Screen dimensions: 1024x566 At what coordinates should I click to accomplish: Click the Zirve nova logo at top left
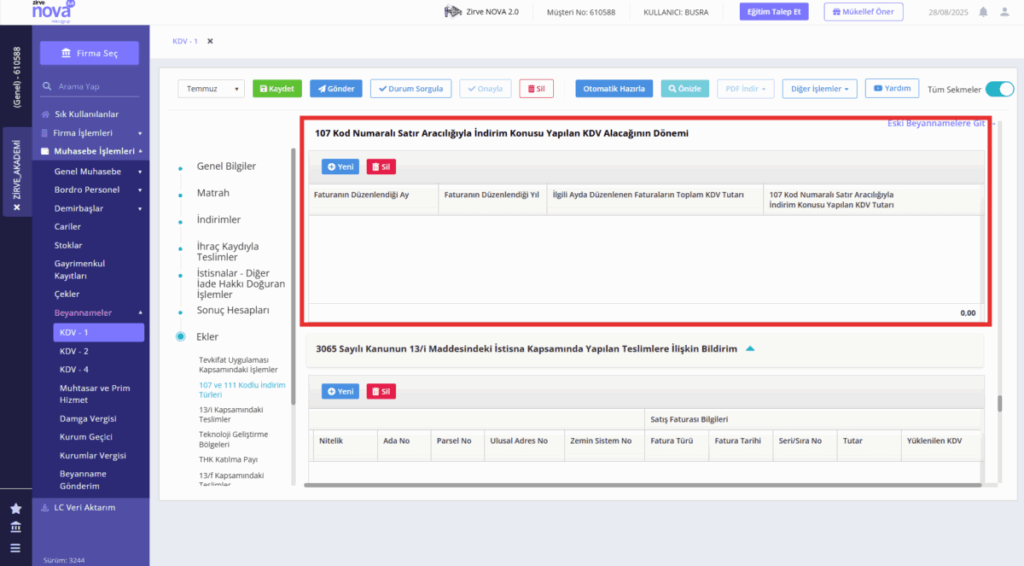[x=53, y=11]
